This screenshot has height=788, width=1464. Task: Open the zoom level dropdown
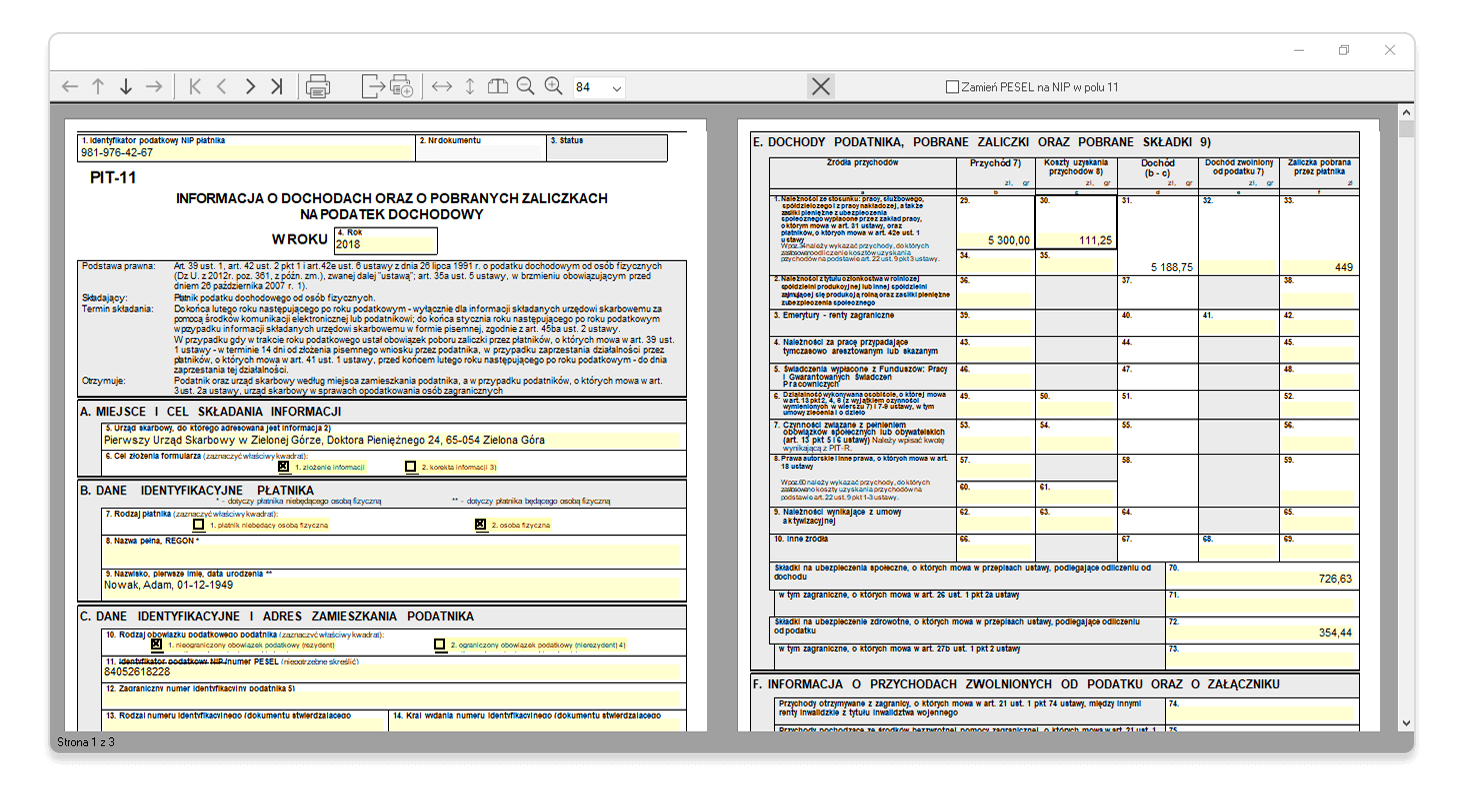pyautogui.click(x=616, y=88)
